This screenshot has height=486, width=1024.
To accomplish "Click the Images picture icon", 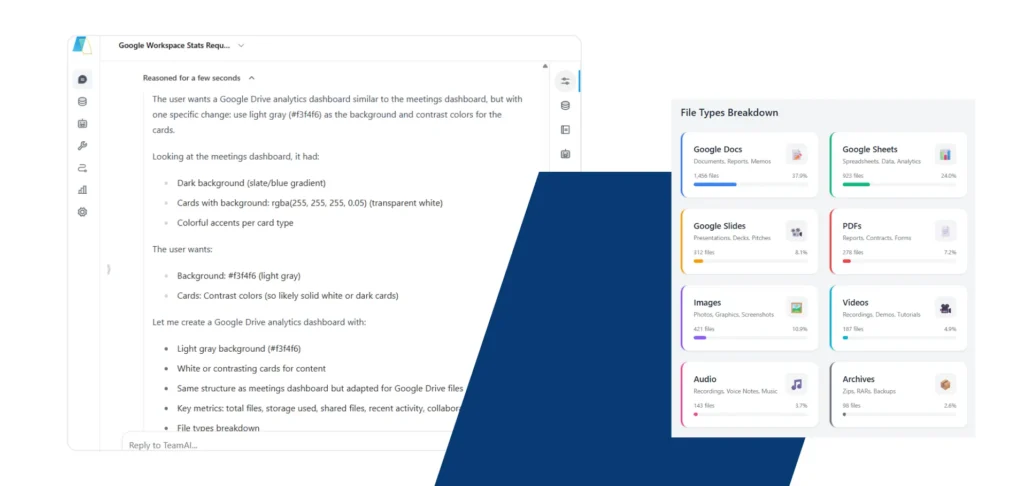I will [x=797, y=308].
